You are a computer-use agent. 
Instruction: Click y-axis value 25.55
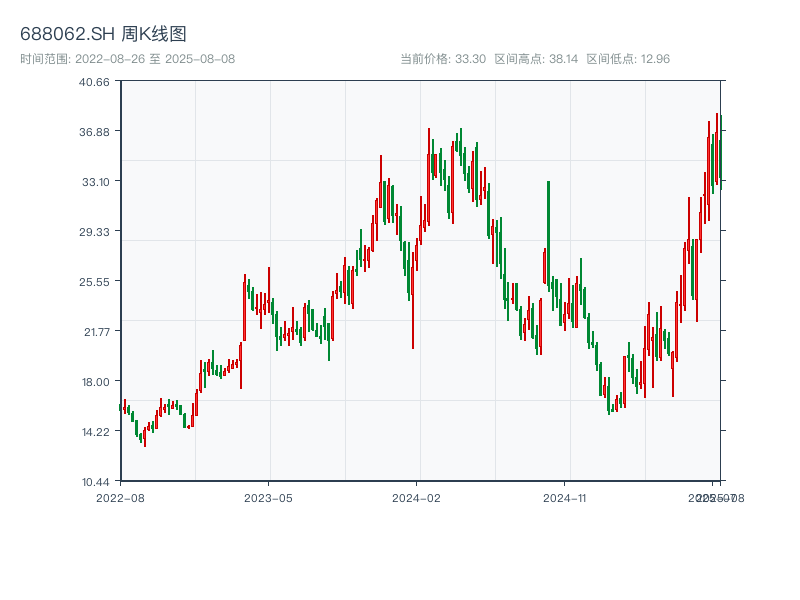tap(94, 282)
